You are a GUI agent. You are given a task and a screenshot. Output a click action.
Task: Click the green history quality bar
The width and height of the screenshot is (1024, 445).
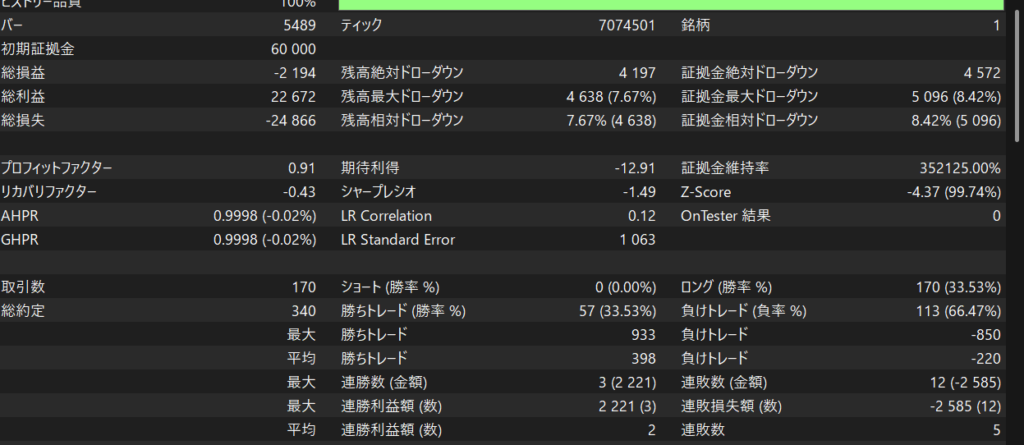(670, 4)
